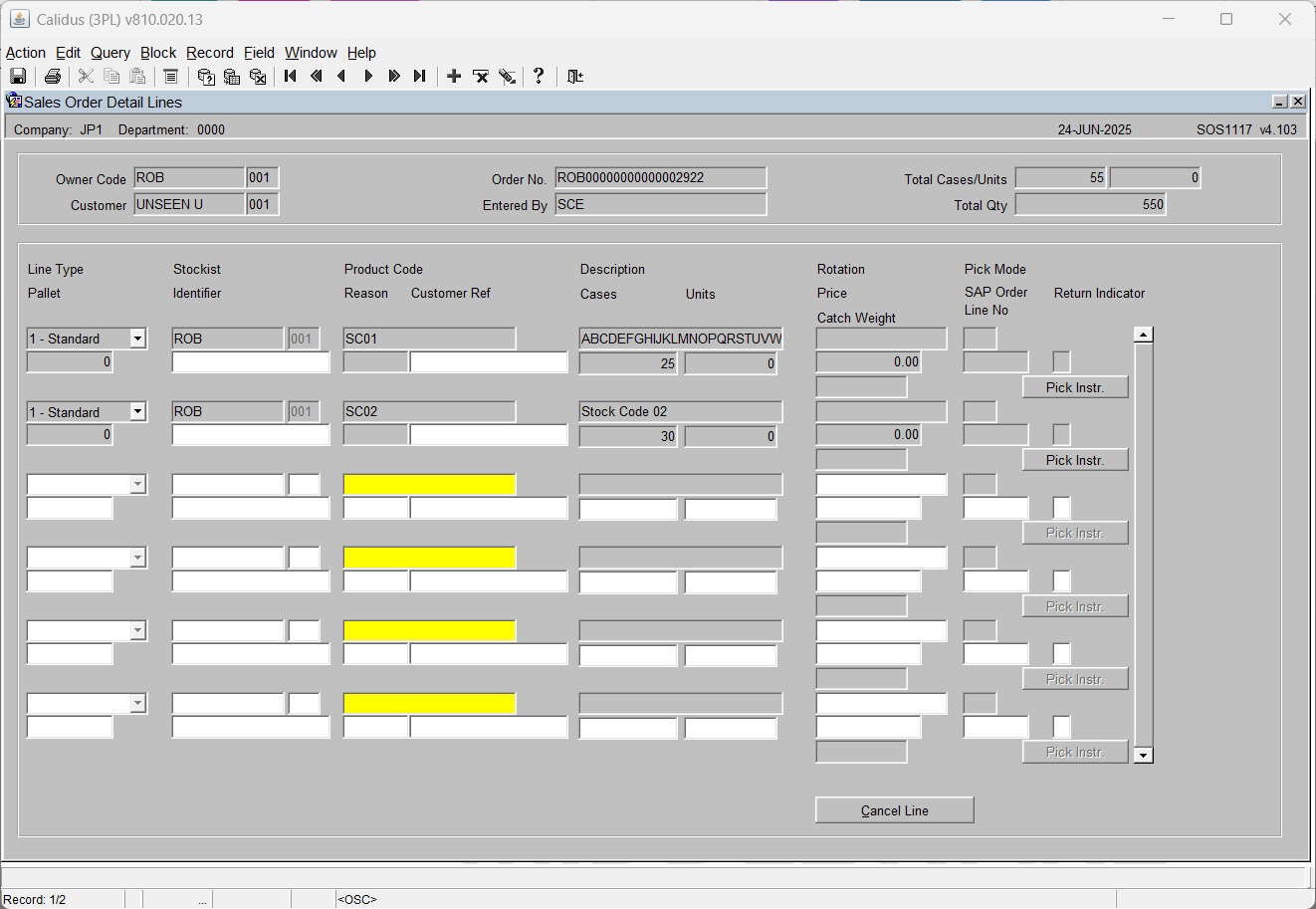Click Total Cases field showing 55
This screenshot has width=1316, height=909.
pos(1061,177)
